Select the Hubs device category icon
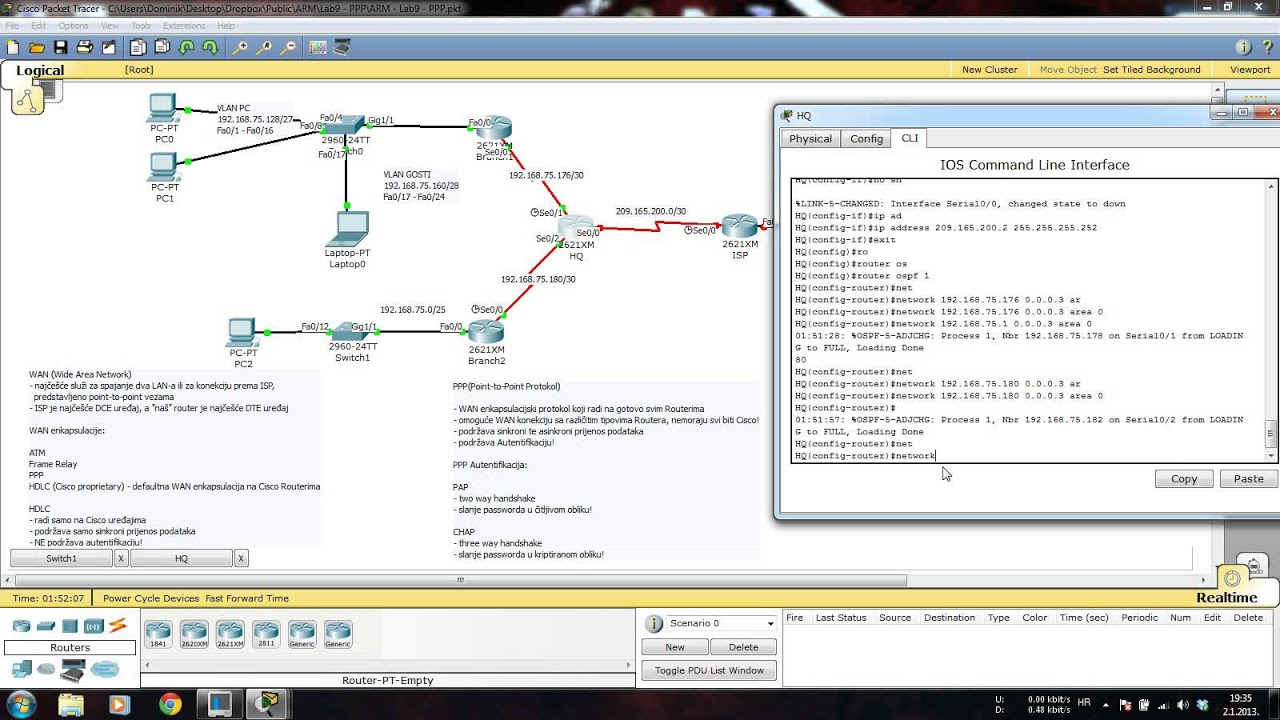The height and width of the screenshot is (720, 1280). click(70, 626)
